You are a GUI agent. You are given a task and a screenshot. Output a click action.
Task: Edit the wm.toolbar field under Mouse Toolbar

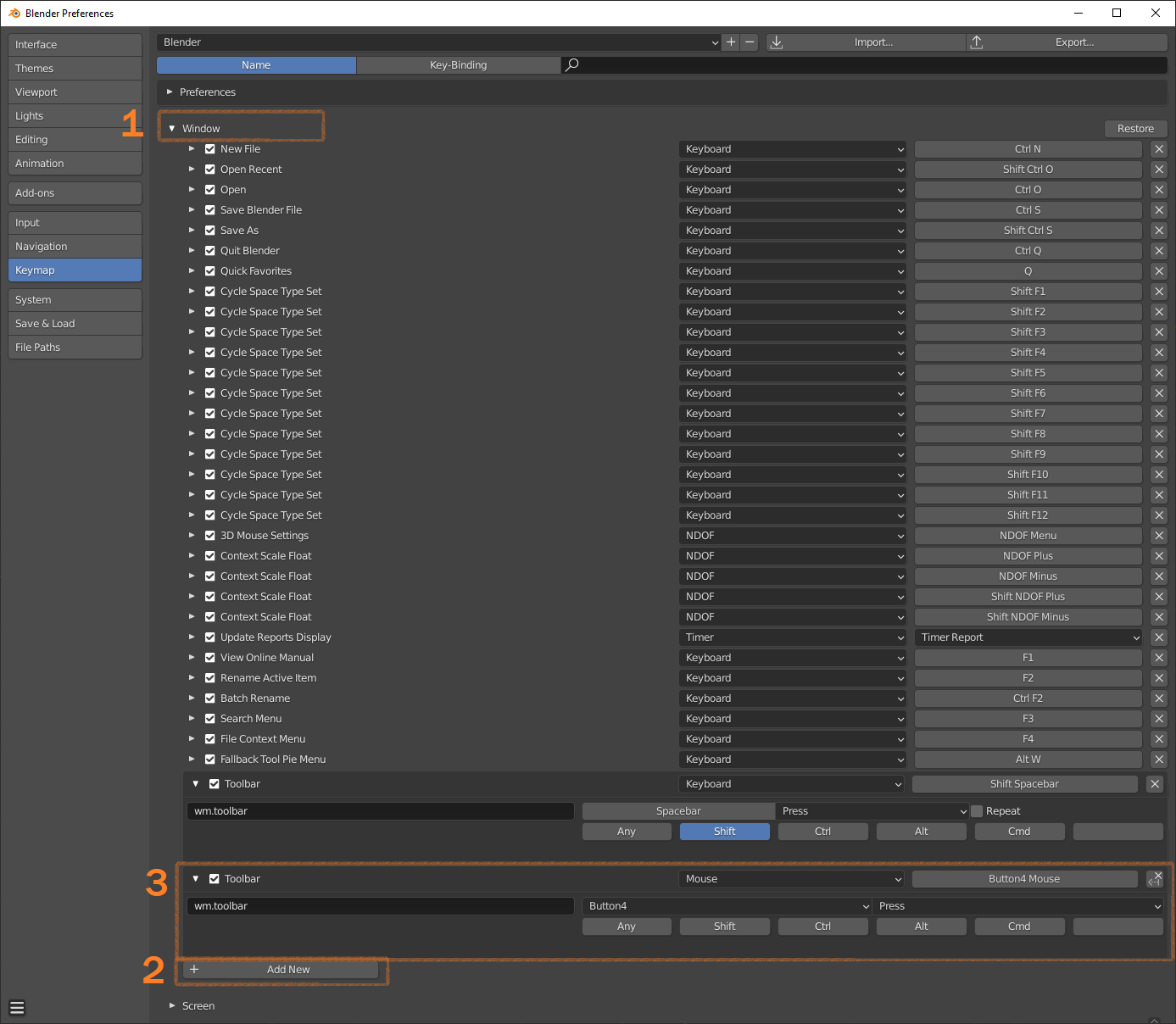(x=381, y=906)
